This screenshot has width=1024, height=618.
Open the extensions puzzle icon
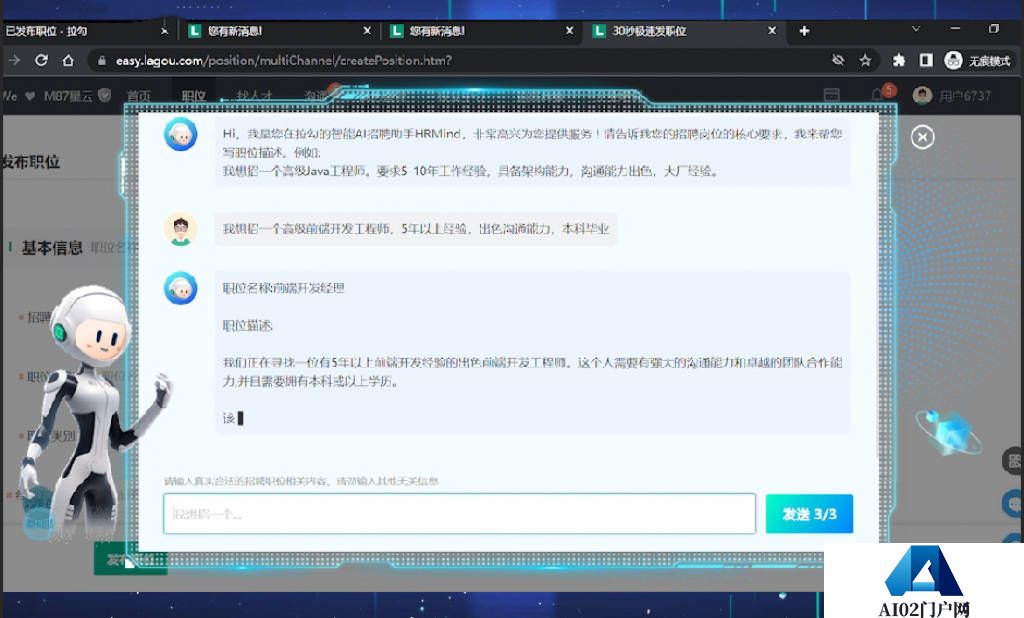coord(899,60)
